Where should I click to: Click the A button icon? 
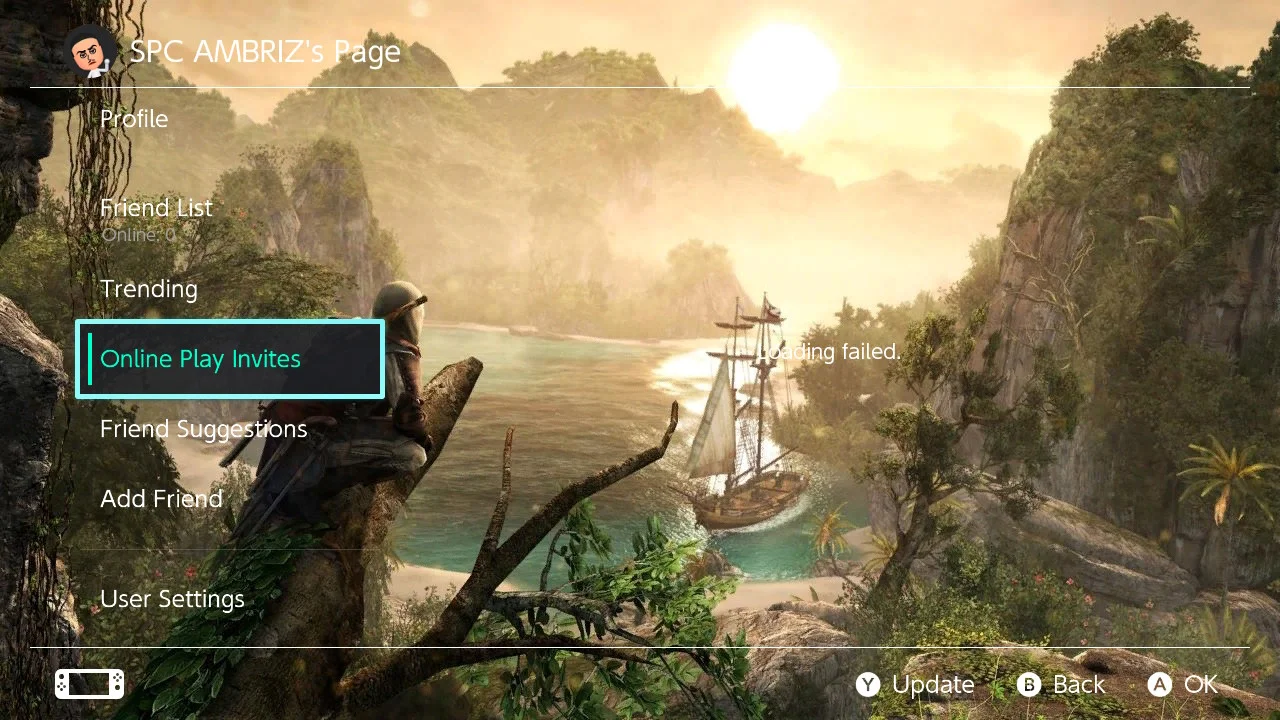(x=1160, y=684)
